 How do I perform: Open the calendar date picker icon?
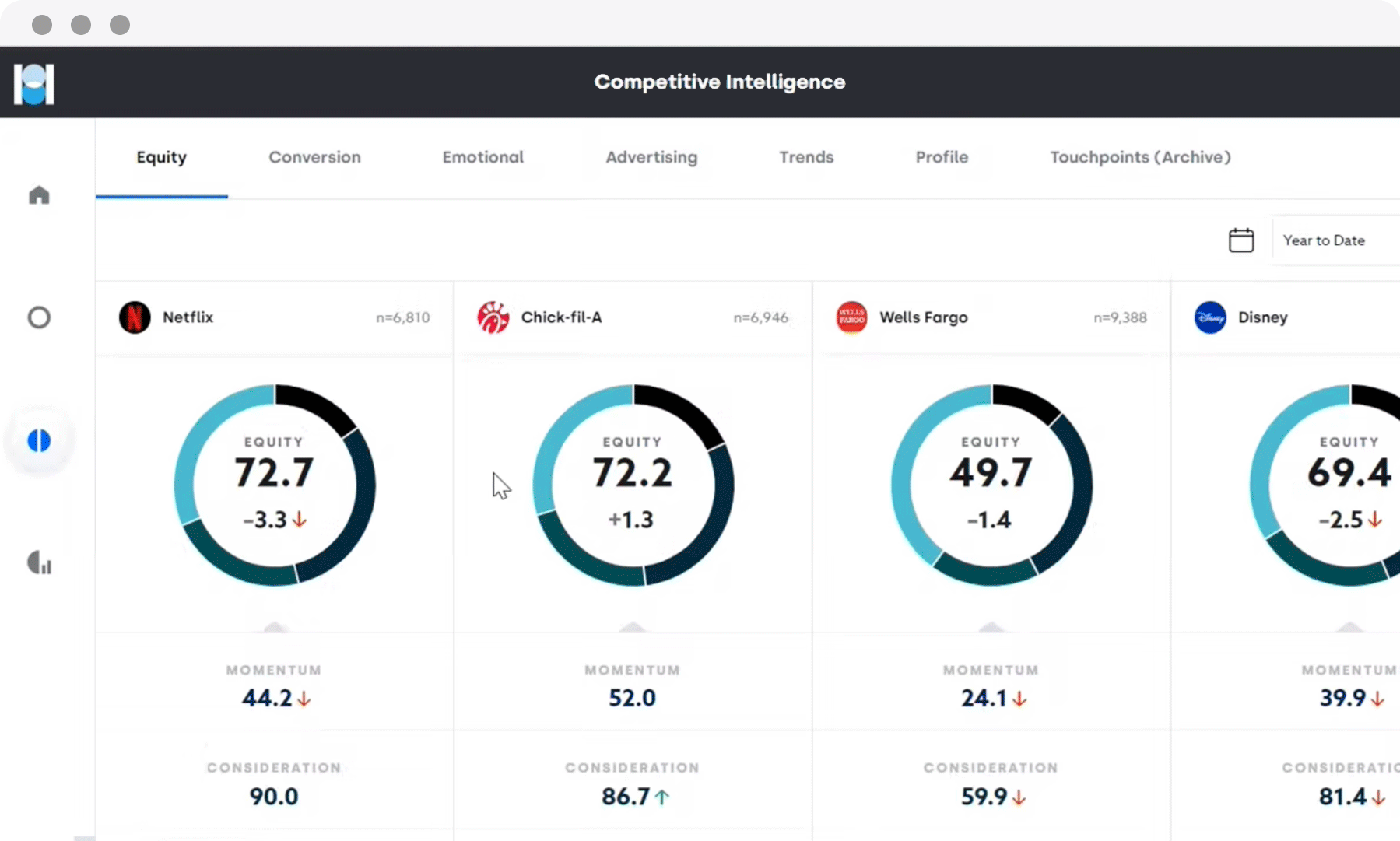(1241, 240)
